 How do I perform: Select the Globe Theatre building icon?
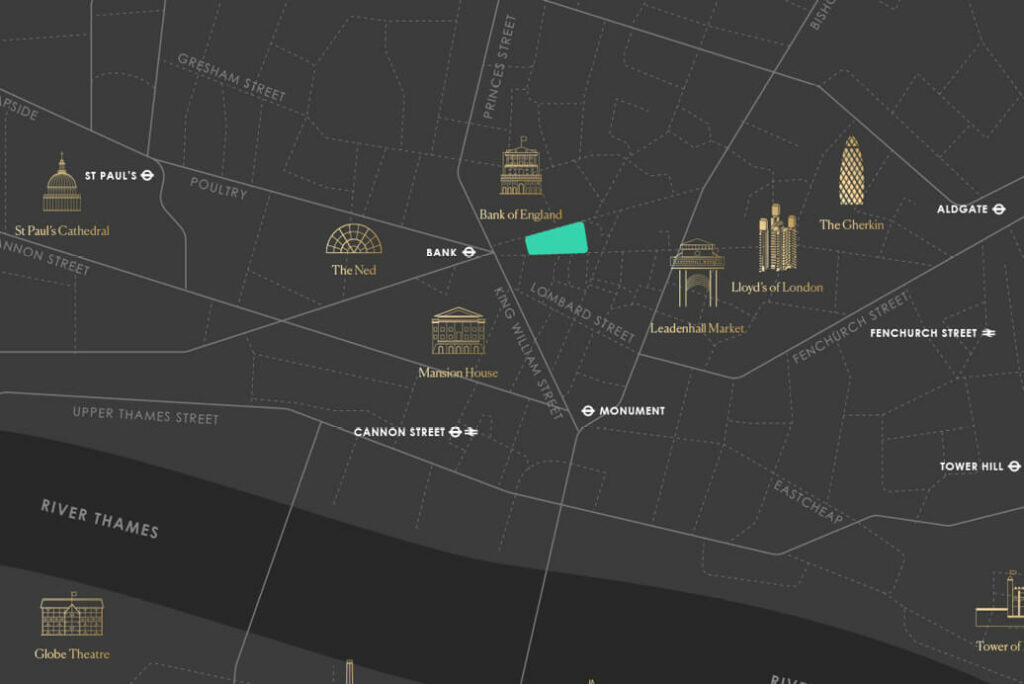click(72, 617)
